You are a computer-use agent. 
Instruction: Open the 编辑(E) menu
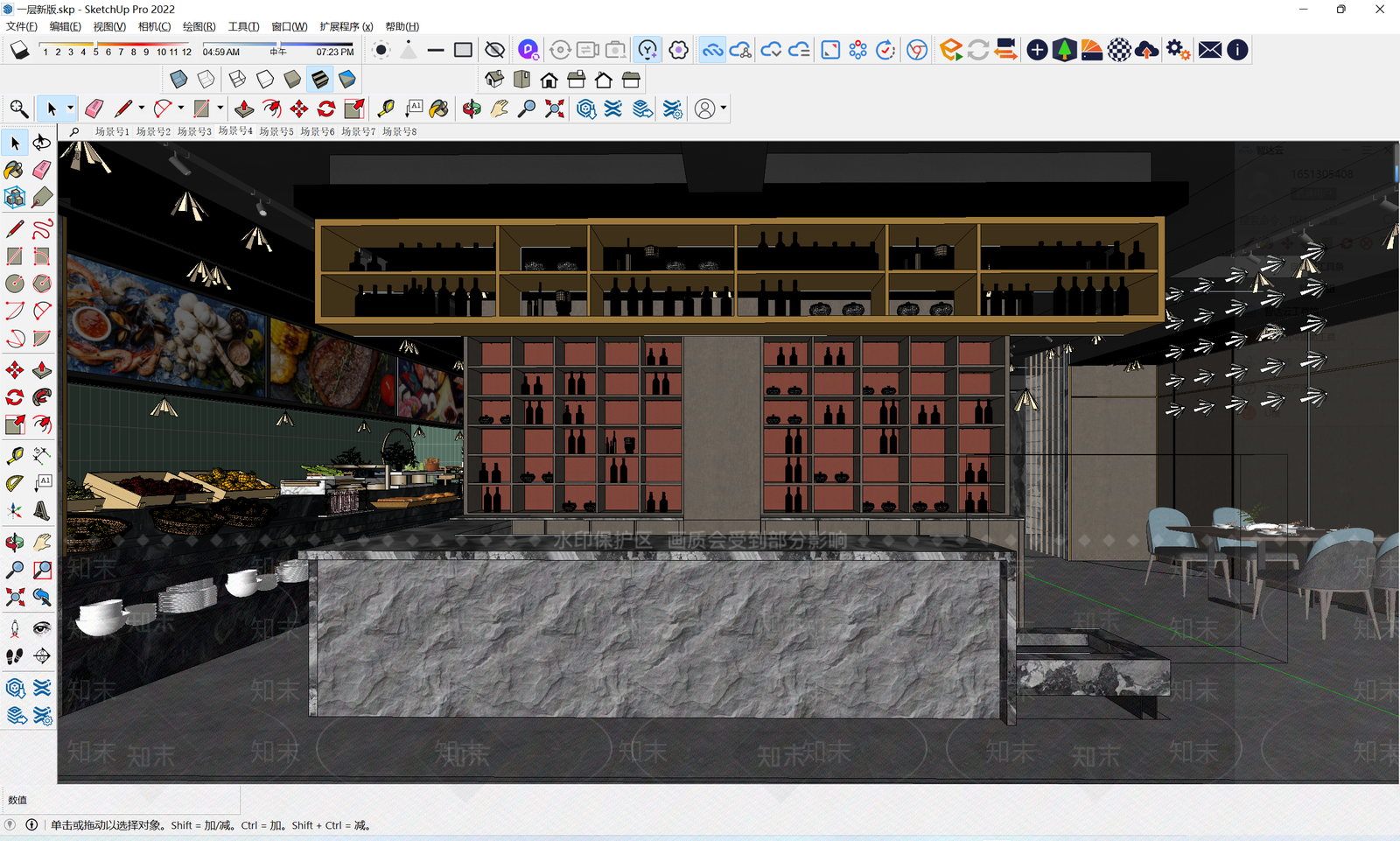point(66,26)
